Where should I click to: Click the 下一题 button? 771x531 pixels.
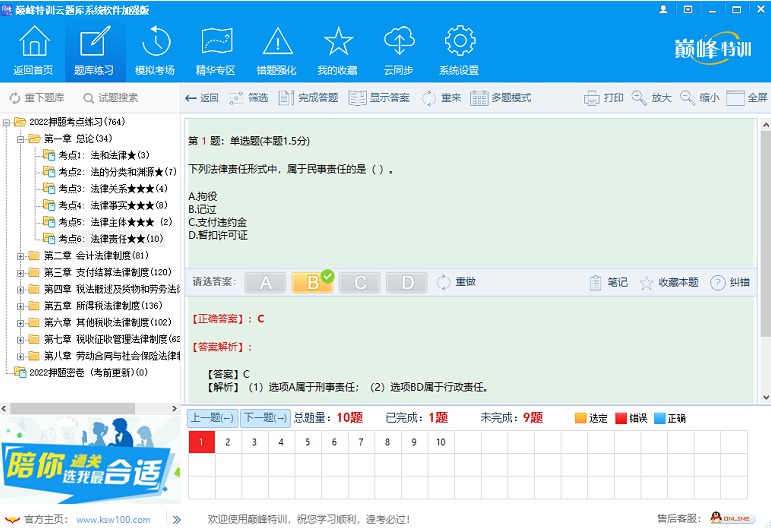266,418
